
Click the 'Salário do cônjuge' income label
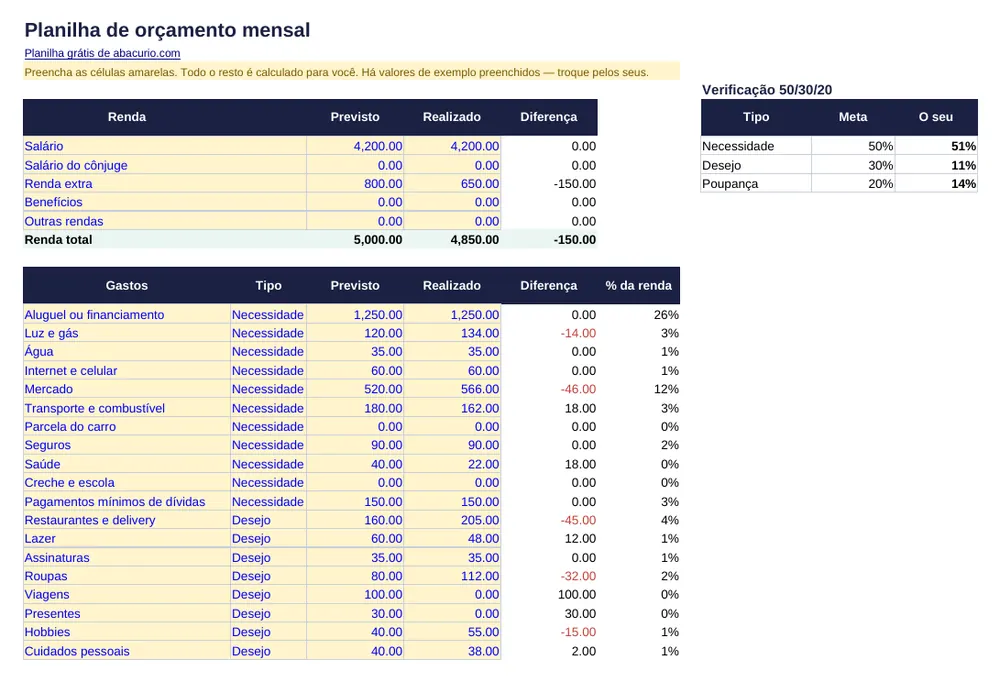click(x=76, y=165)
